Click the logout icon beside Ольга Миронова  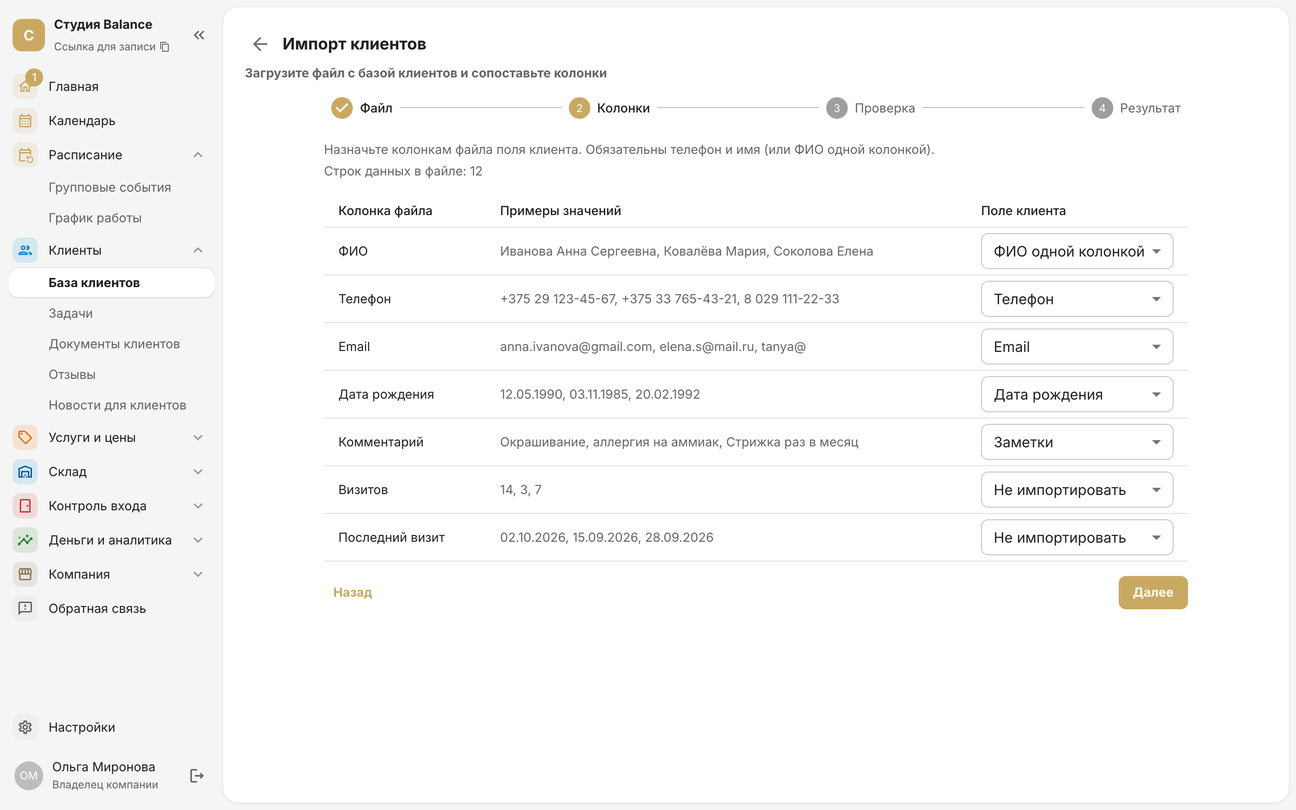197,775
